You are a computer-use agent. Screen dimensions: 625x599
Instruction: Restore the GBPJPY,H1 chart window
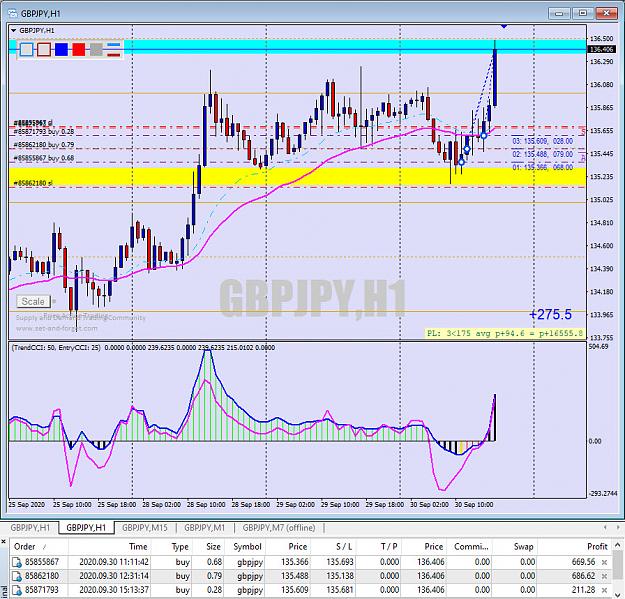click(x=582, y=14)
